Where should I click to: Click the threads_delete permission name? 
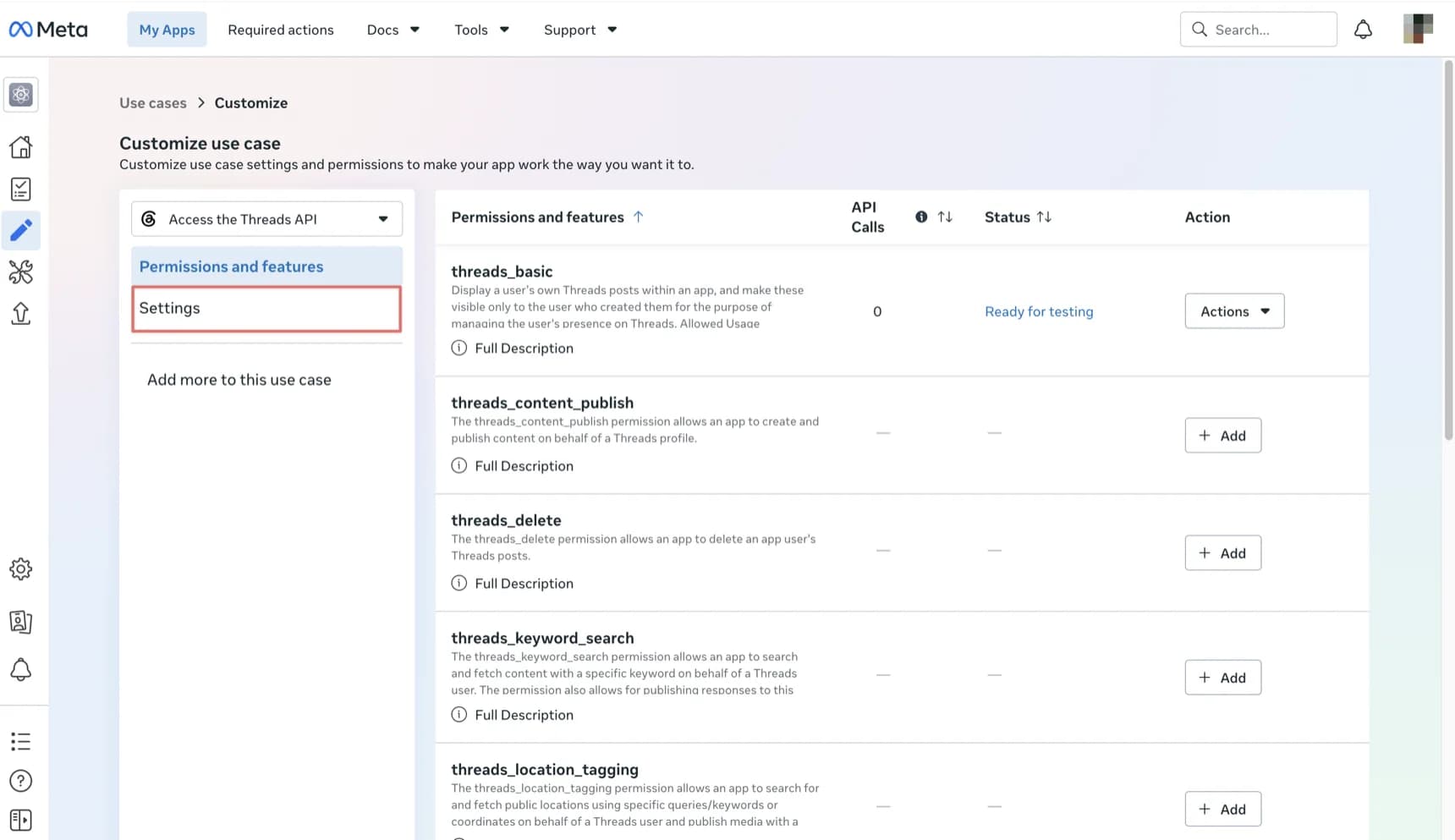pos(506,520)
